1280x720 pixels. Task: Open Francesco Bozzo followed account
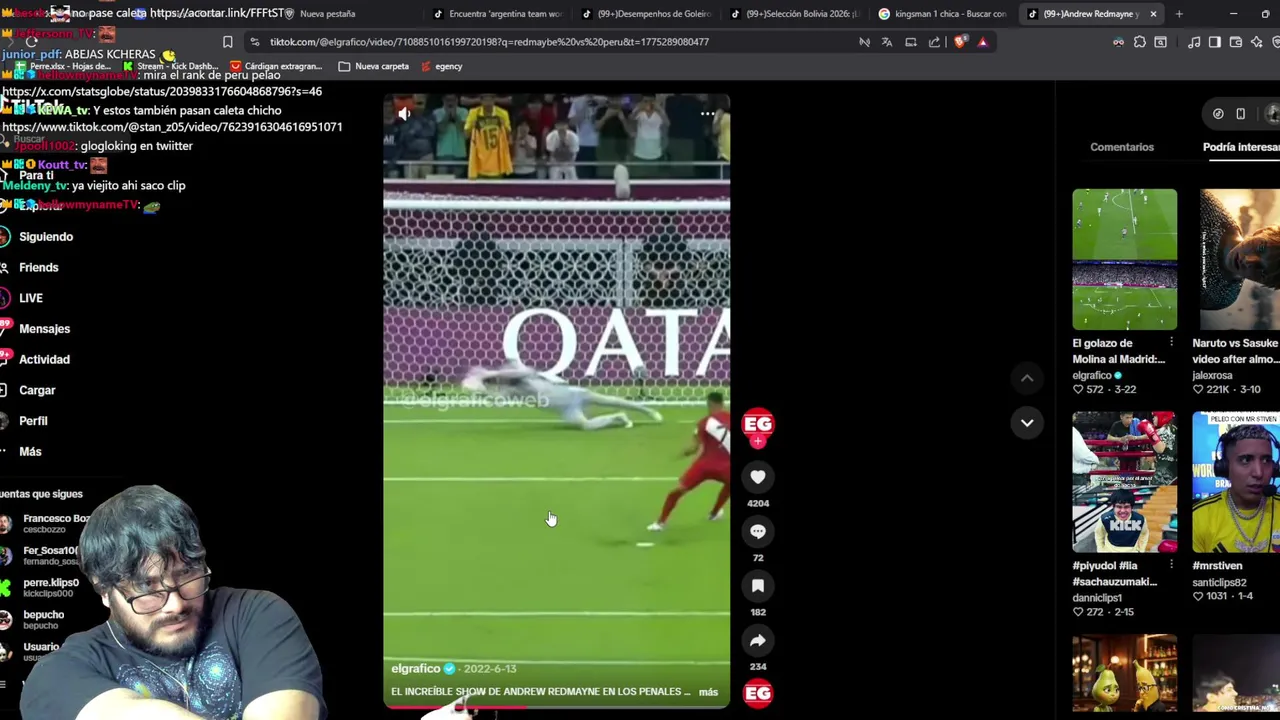pos(46,523)
